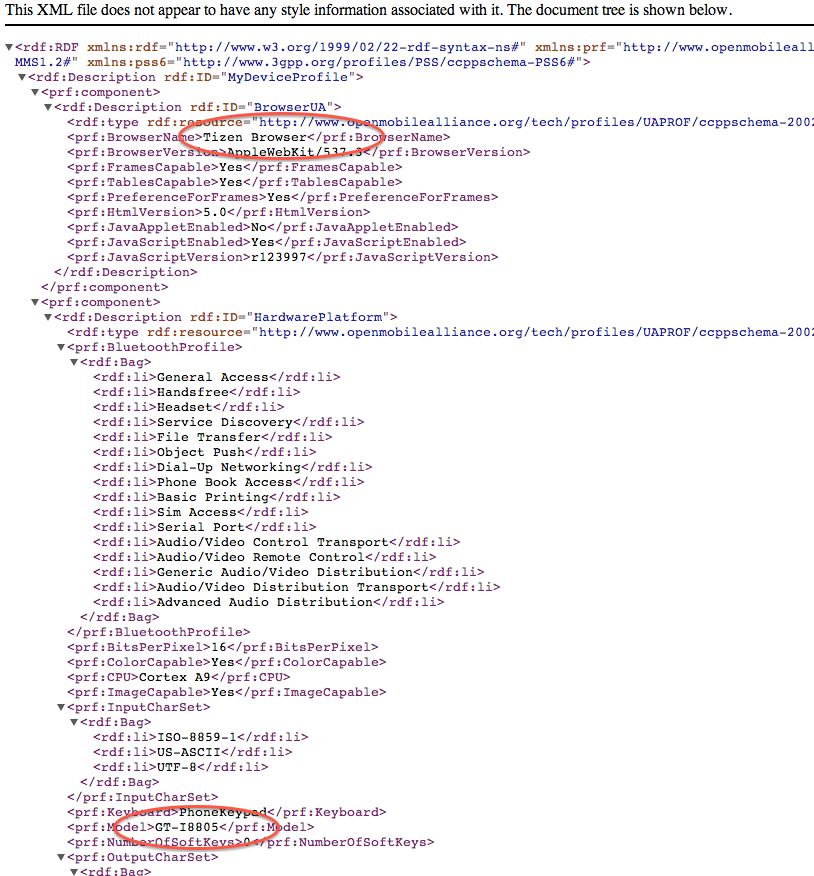The image size is (814, 876).
Task: Collapse the HardwarePlatform Description node
Action: (48, 317)
